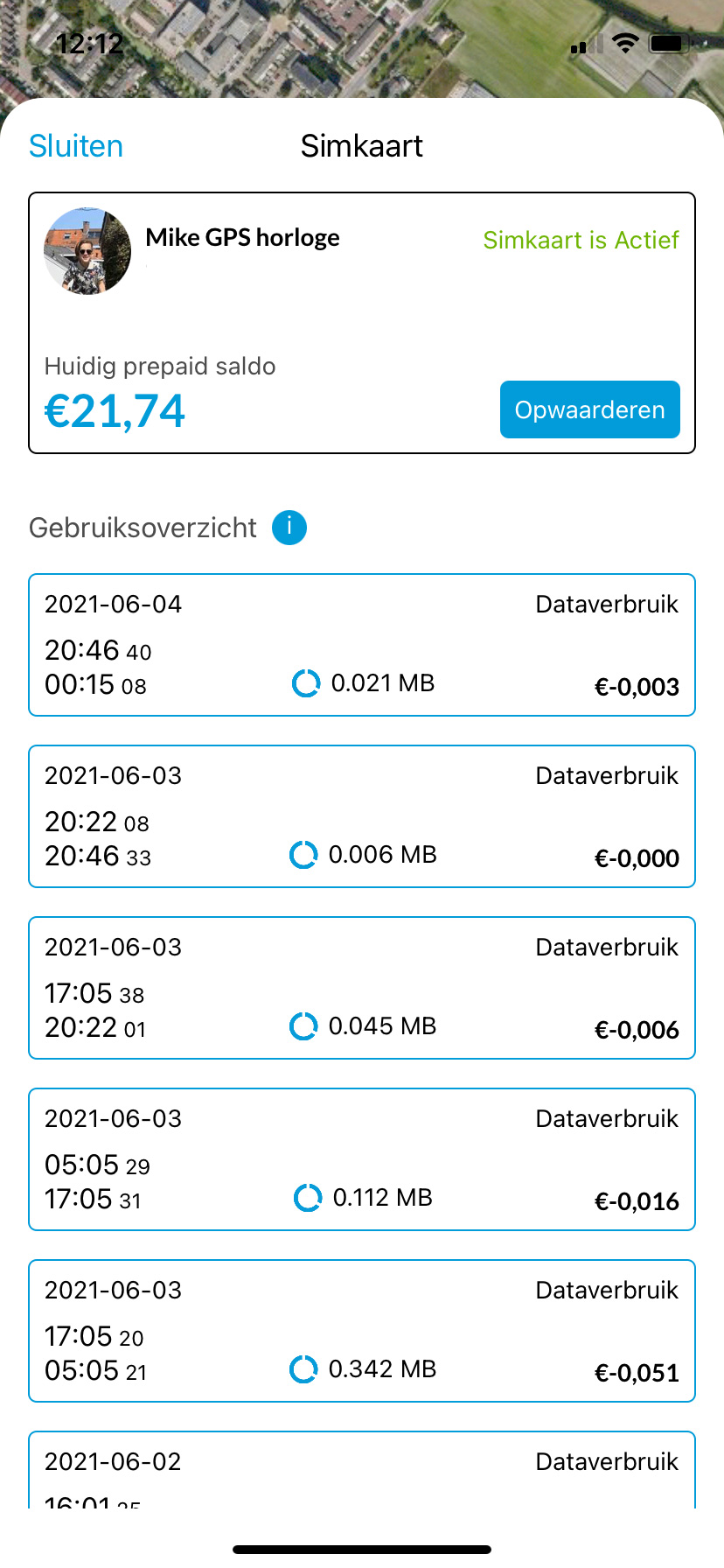Click the data usage icon beside 0.006 MB
The height and width of the screenshot is (1568, 724).
tap(303, 855)
